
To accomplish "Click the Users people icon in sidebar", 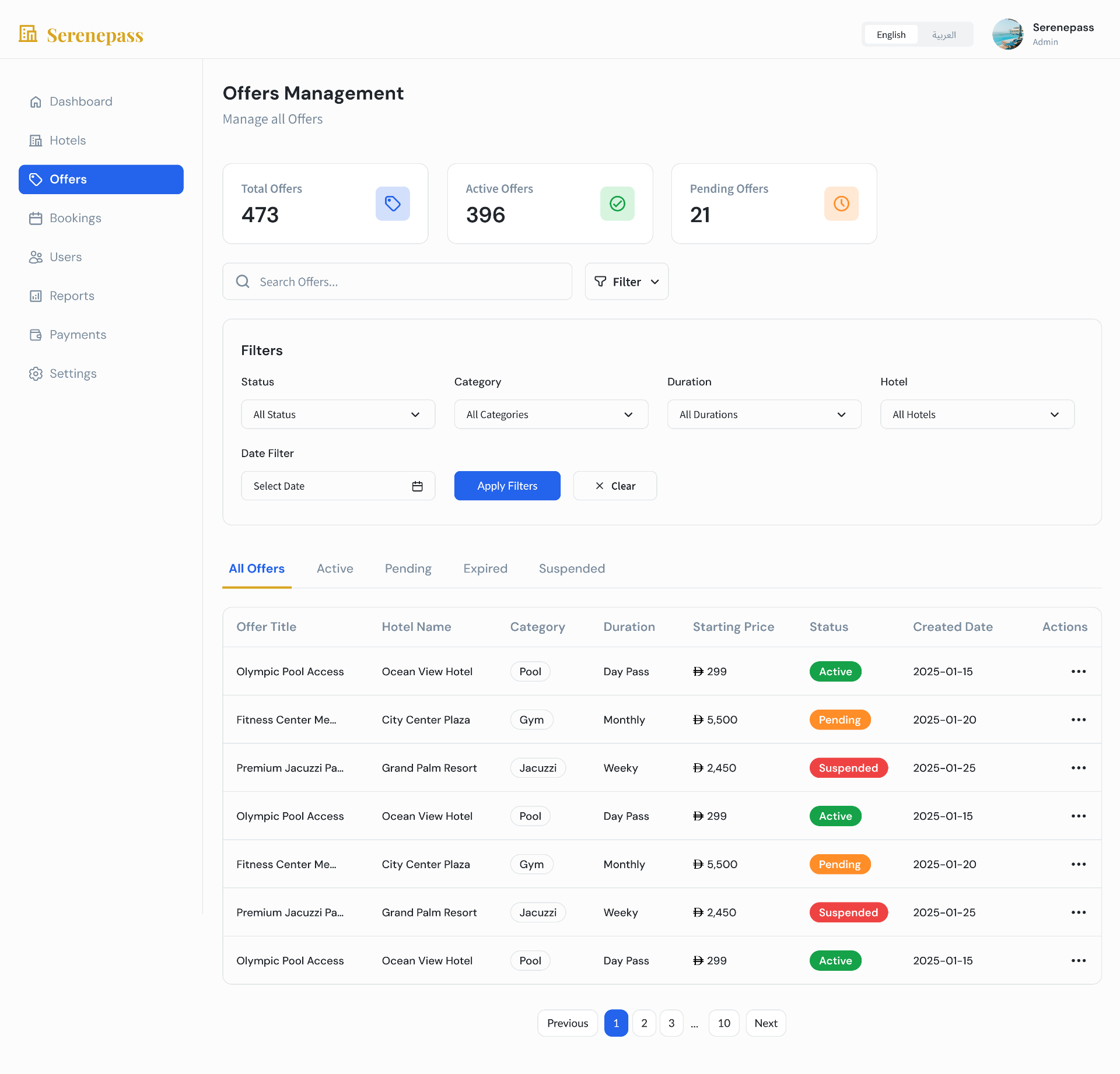I will pos(36,257).
